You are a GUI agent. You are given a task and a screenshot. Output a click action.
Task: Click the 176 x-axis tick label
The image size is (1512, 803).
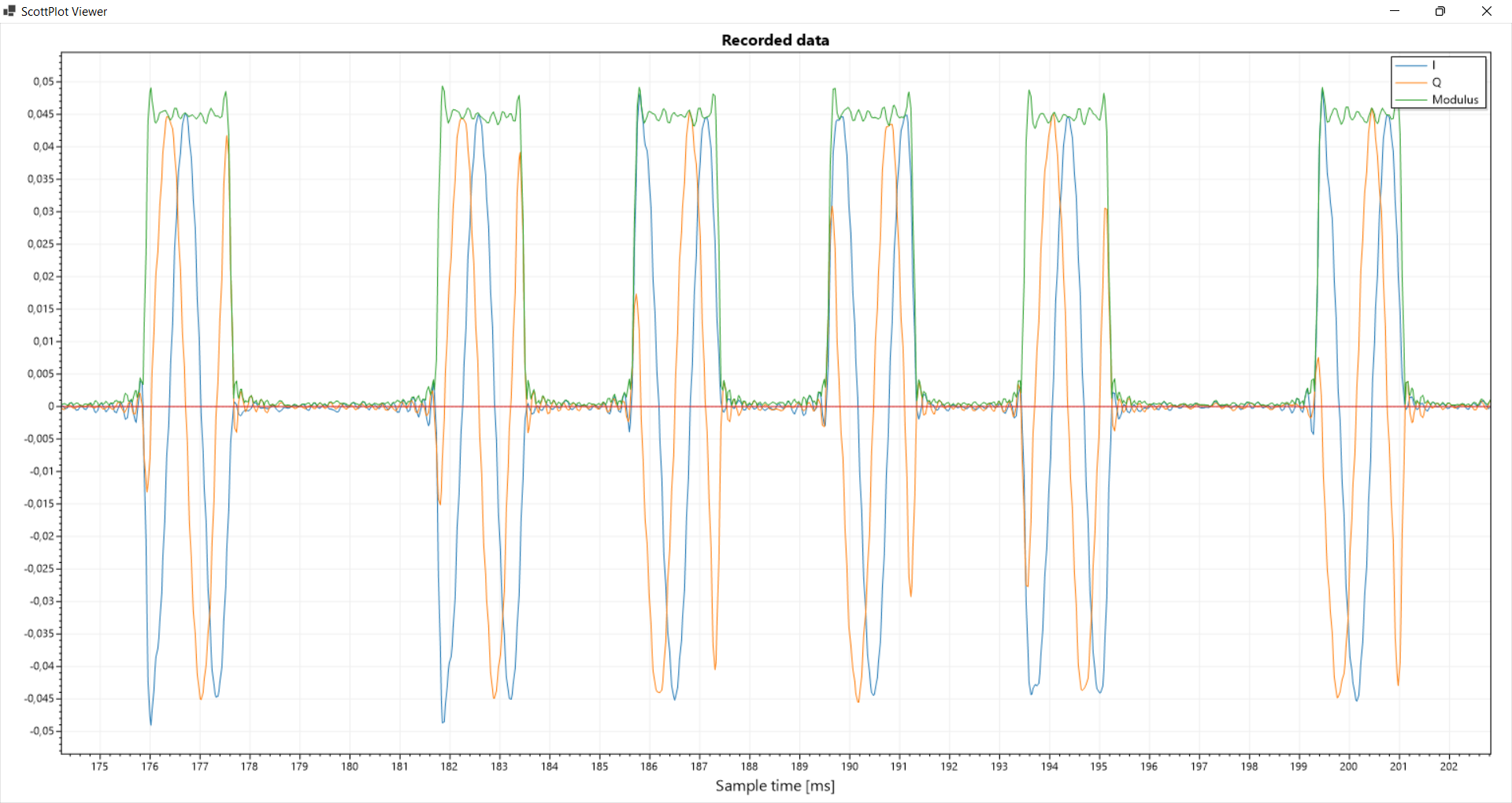150,766
